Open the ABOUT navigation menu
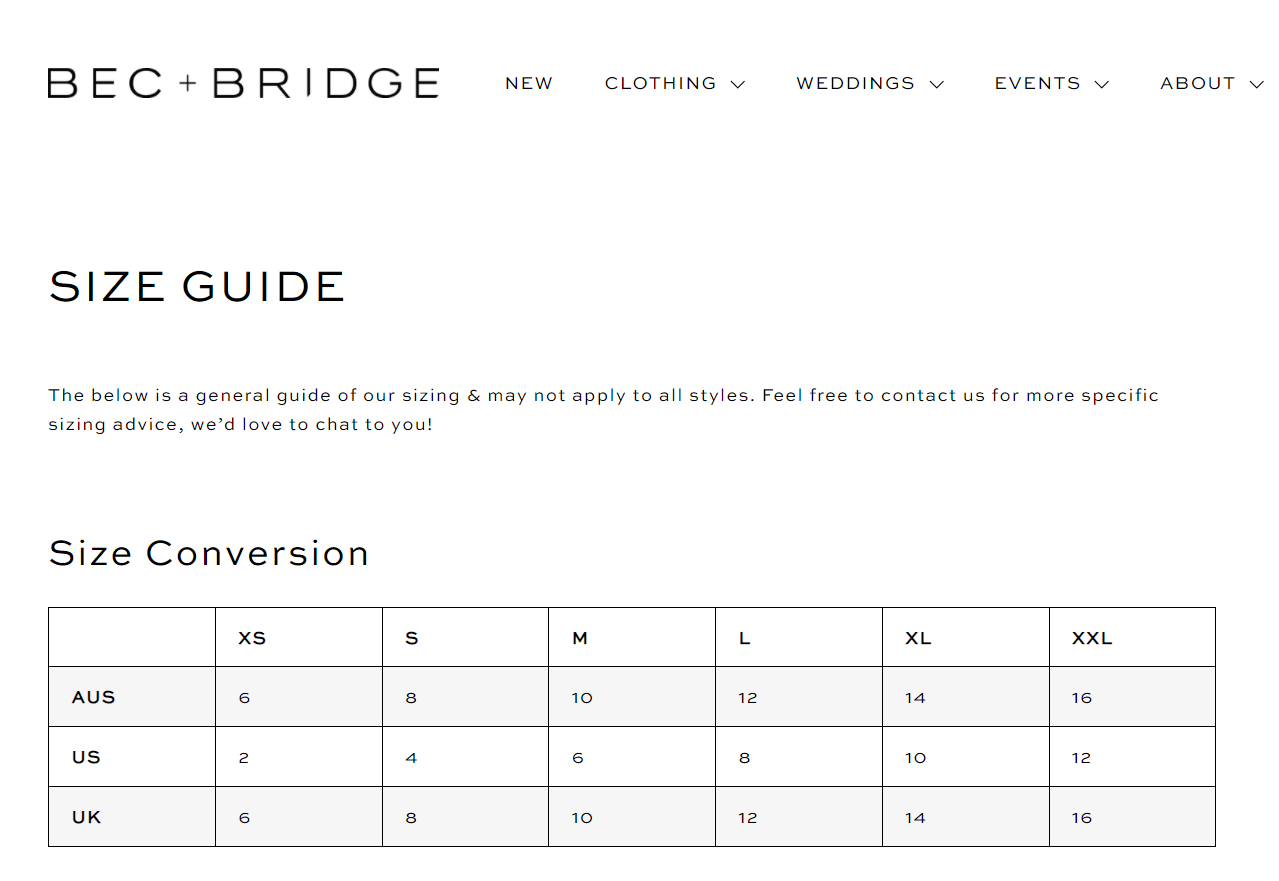The width and height of the screenshot is (1279, 881). (x=1198, y=84)
